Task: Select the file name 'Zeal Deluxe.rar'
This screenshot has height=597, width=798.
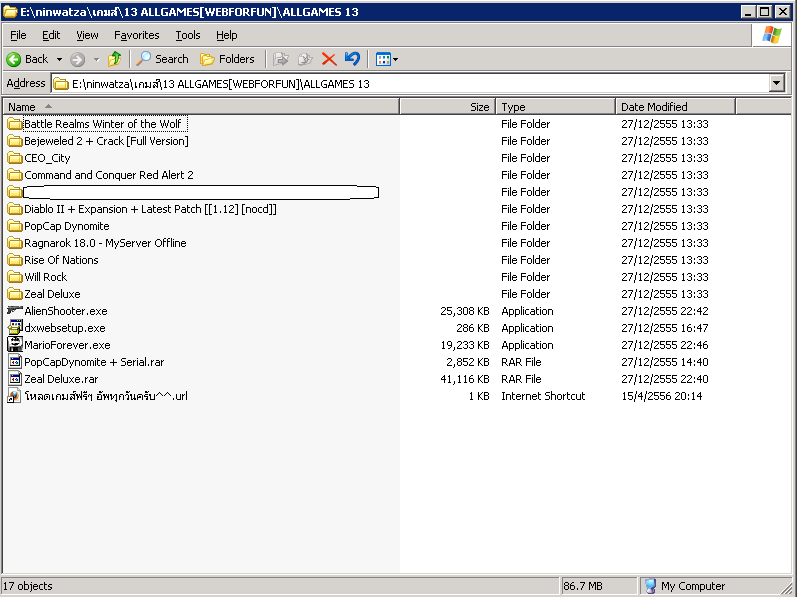Action: pos(61,379)
